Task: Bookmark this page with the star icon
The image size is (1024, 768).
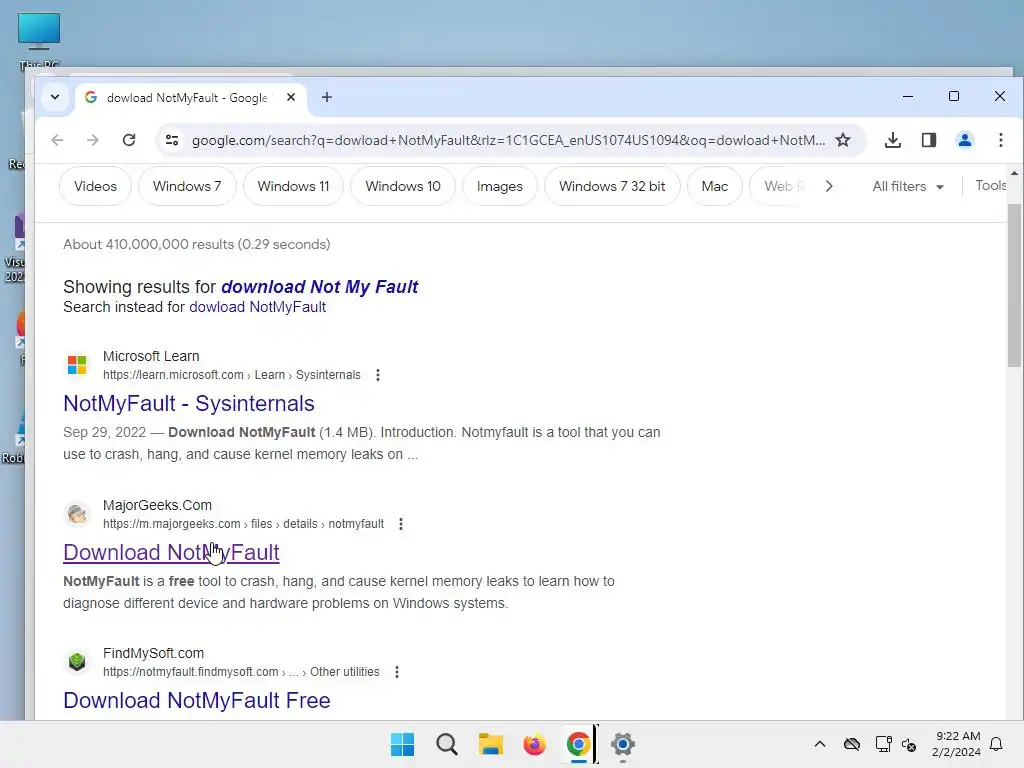Action: click(x=843, y=140)
